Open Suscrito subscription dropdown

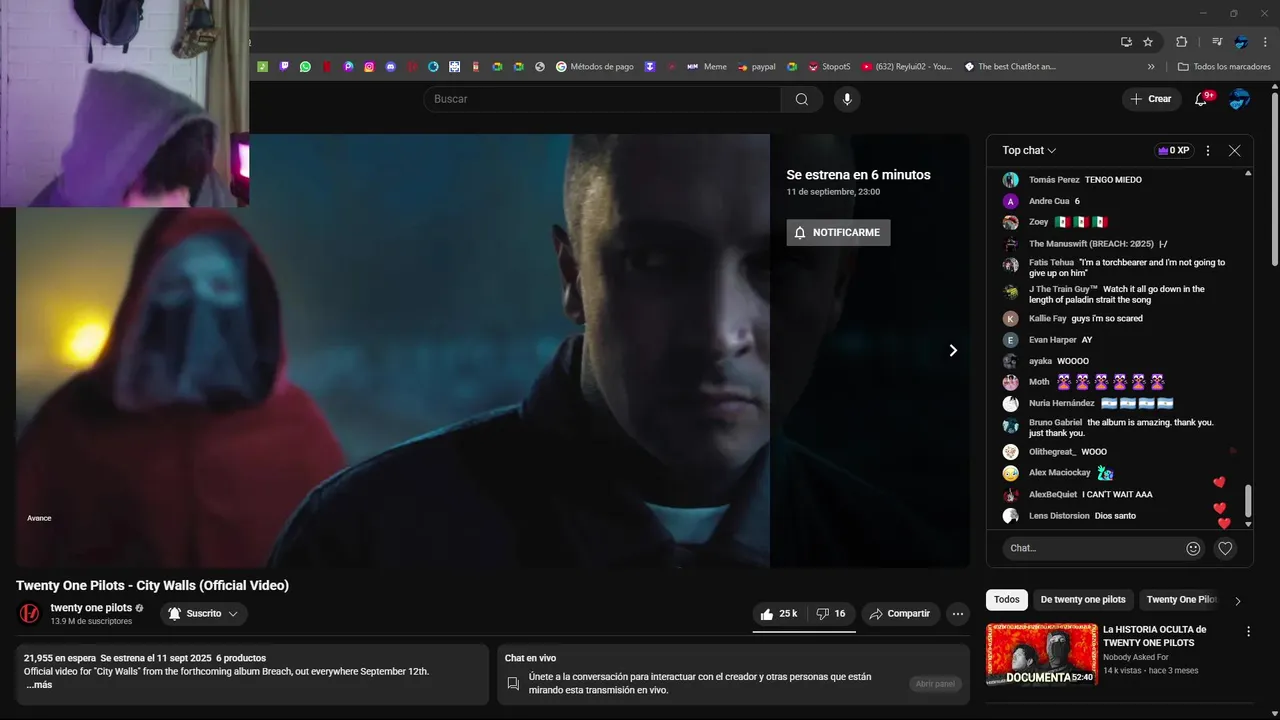203,614
